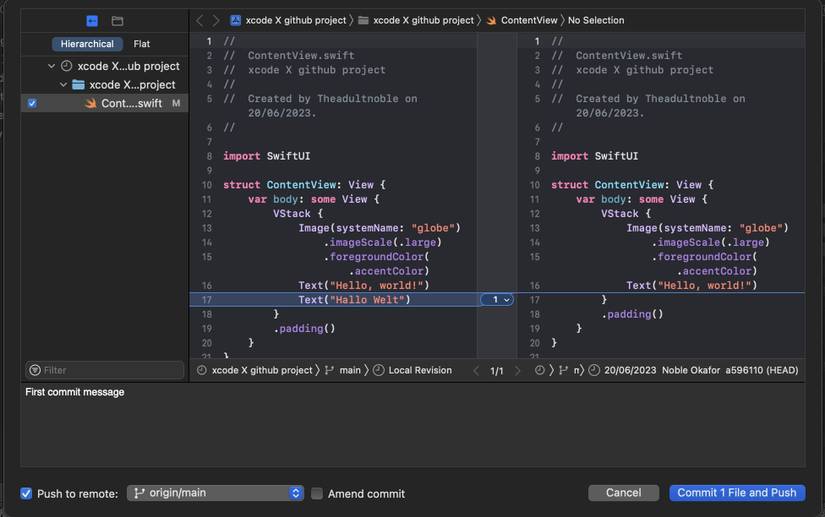
Task: Switch to Flat view tab
Action: tap(142, 44)
